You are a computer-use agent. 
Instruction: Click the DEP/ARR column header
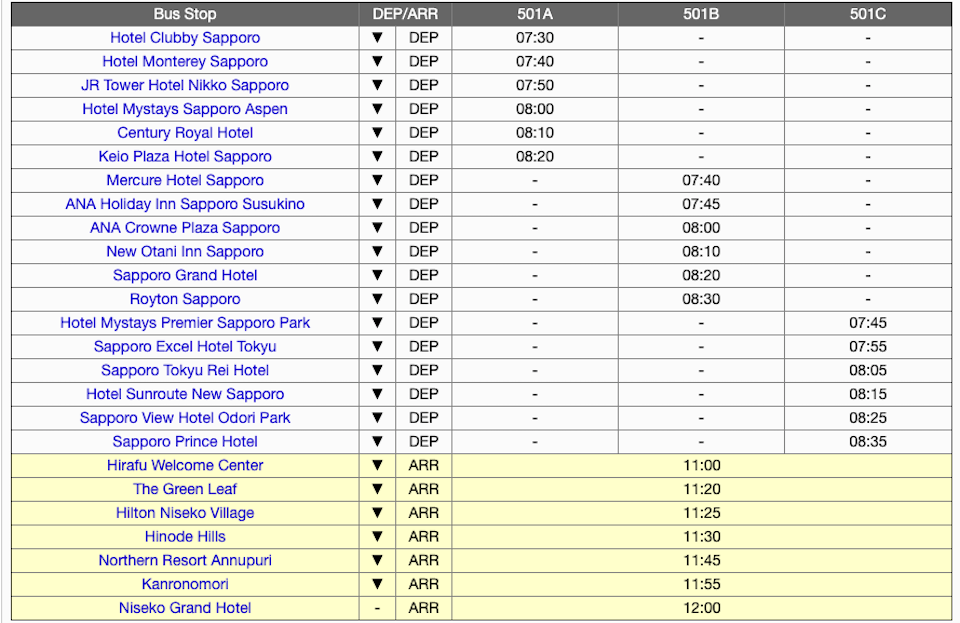[x=405, y=14]
